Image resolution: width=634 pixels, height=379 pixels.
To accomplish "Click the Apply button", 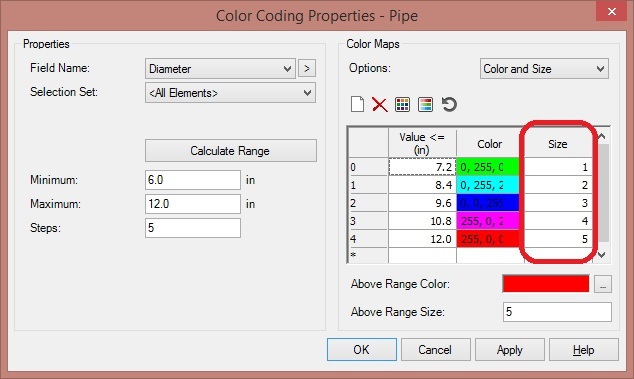I will tap(509, 349).
